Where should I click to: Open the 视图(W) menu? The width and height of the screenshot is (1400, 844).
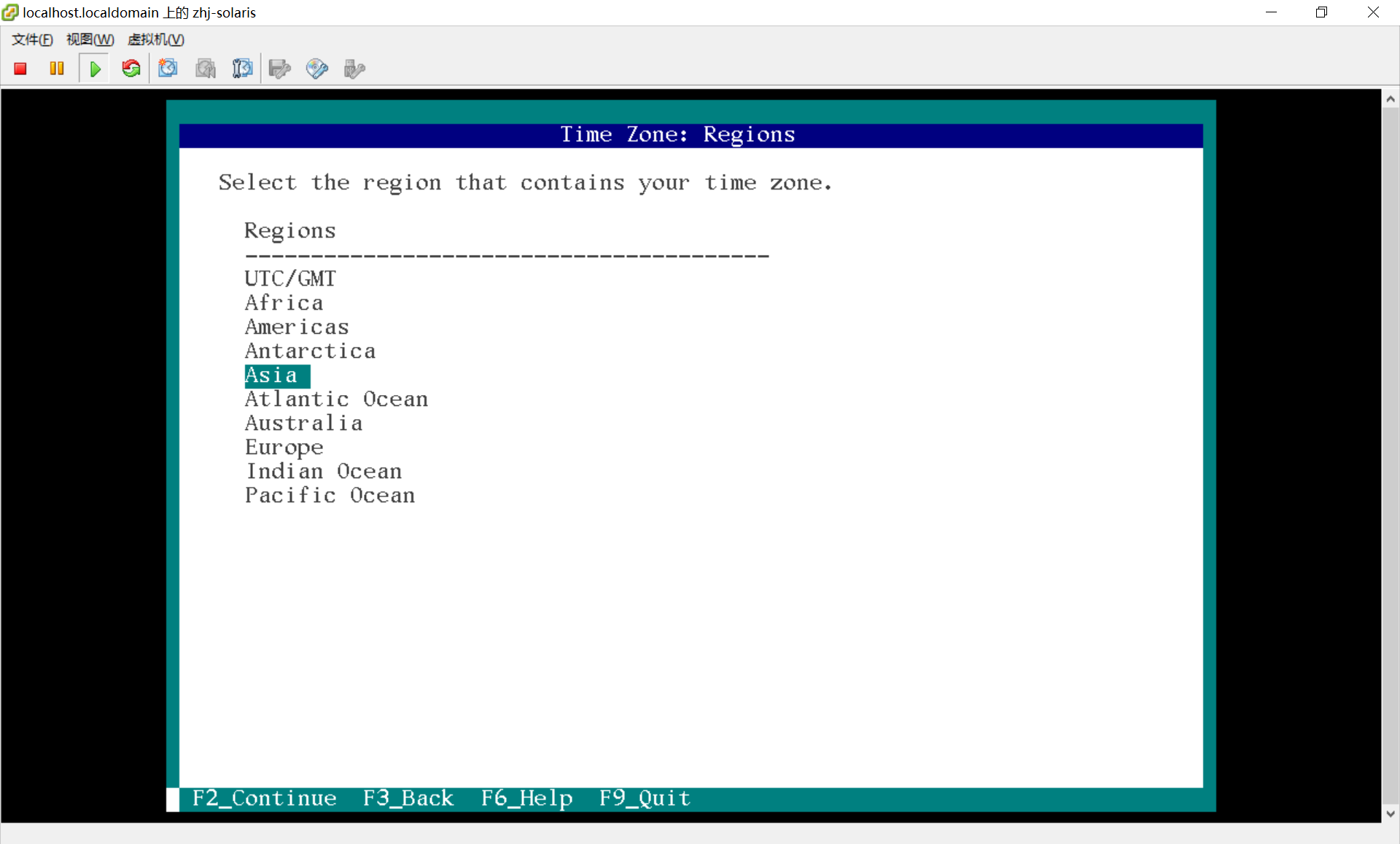click(x=90, y=39)
